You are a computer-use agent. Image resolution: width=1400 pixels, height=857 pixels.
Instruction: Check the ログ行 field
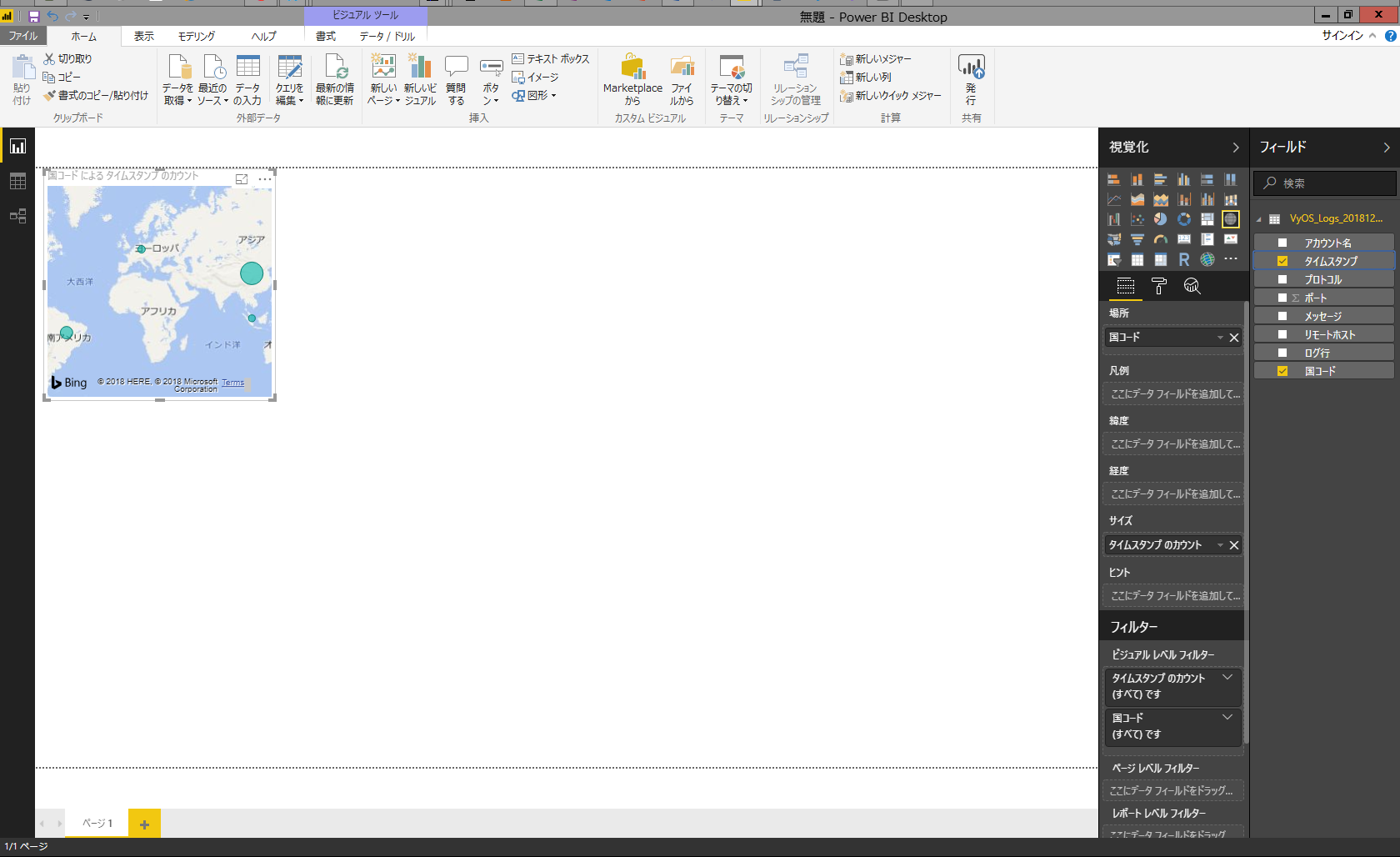(x=1282, y=353)
